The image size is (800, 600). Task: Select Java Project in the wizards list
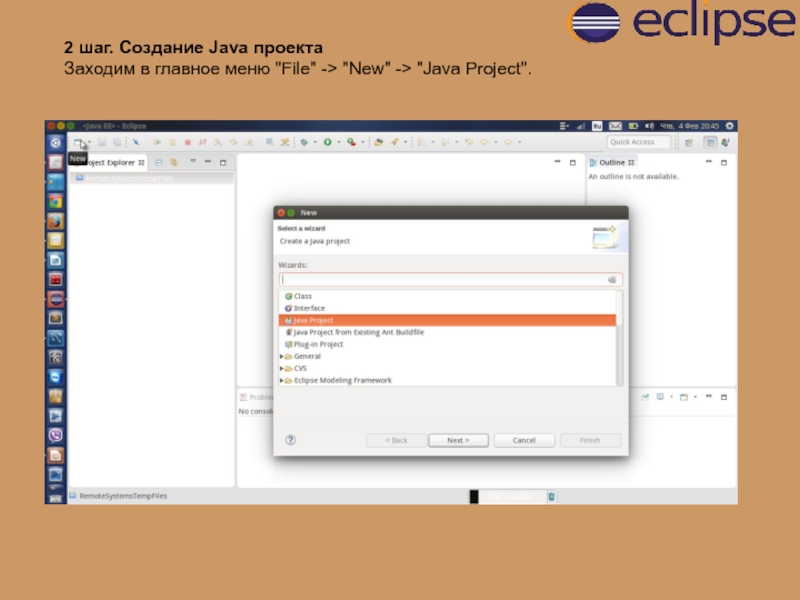coord(448,320)
